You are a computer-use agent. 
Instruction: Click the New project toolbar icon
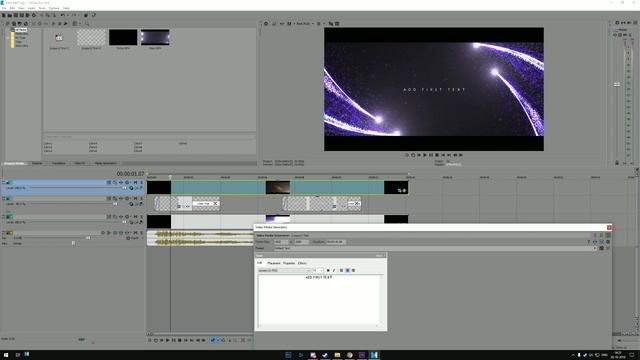tap(4, 16)
